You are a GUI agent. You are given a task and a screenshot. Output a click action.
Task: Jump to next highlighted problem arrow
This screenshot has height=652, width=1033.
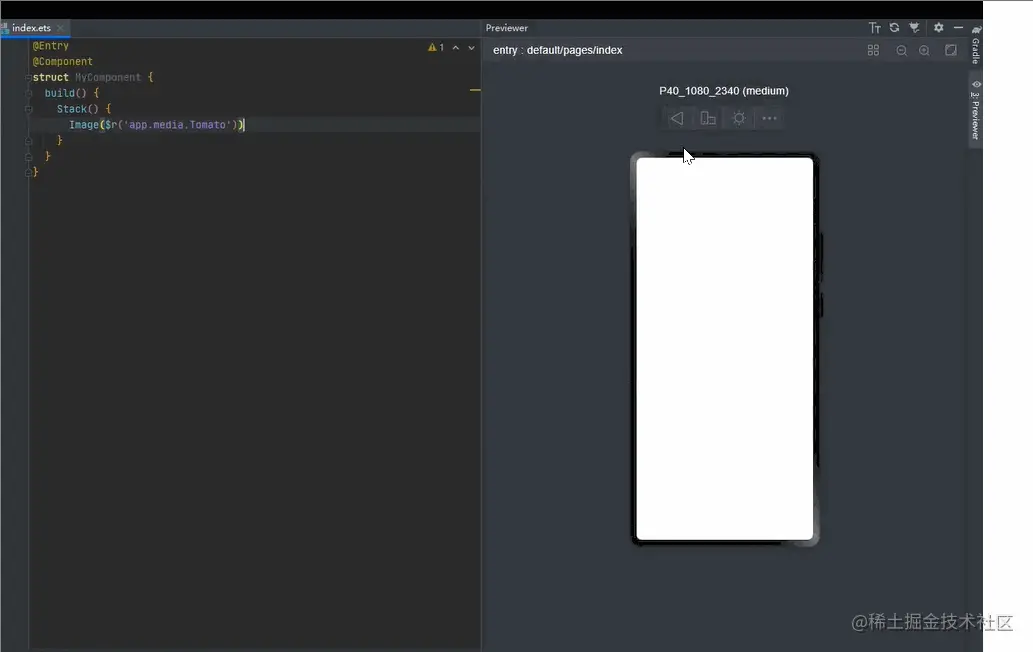tap(472, 47)
